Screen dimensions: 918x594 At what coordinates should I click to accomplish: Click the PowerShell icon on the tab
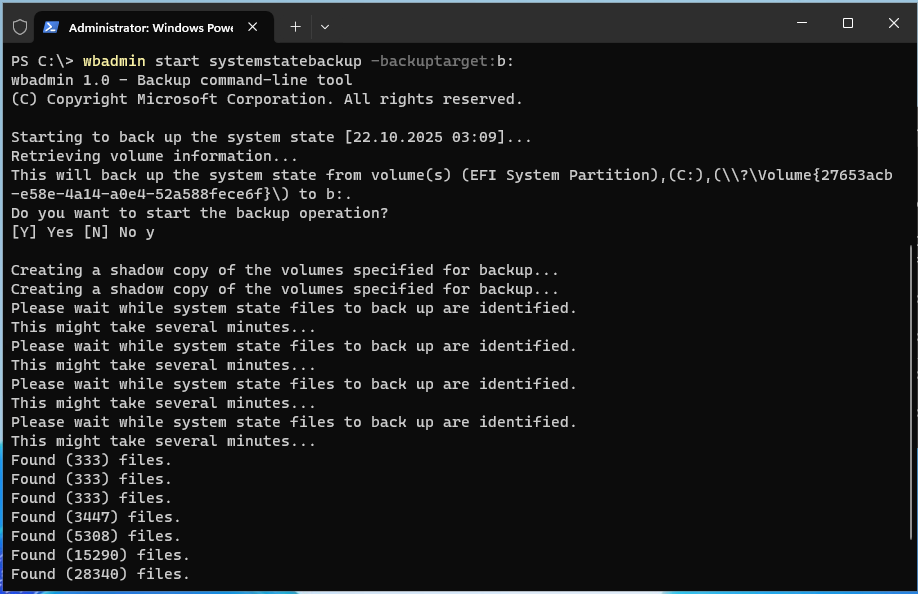[x=51, y=27]
